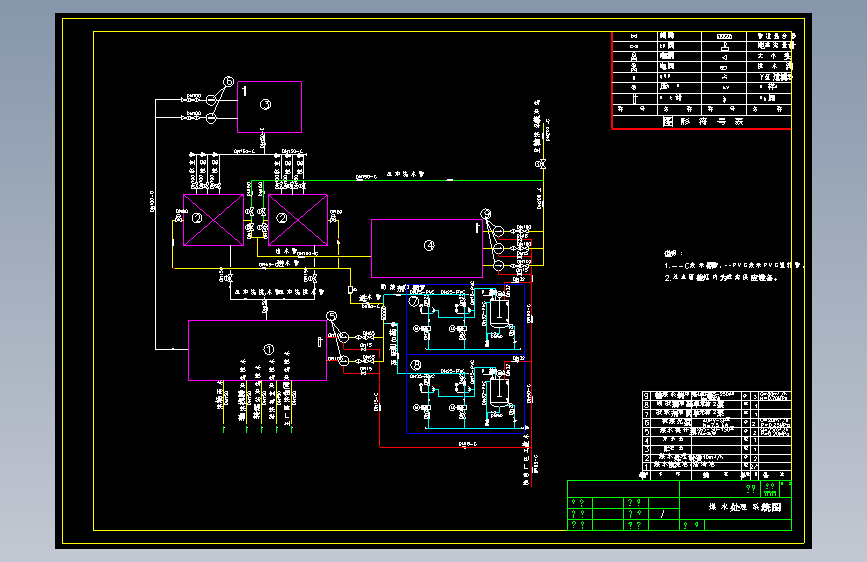Click the upper pump symbol feeding tank 3
This screenshot has height=562, width=867.
point(211,100)
